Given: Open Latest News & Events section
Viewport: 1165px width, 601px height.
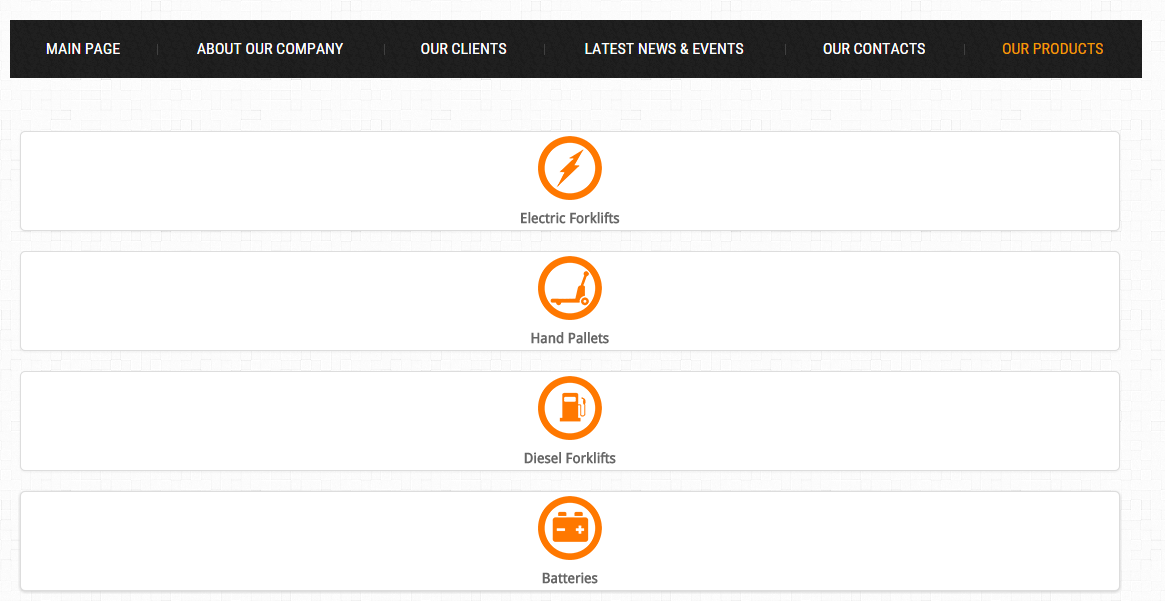Looking at the screenshot, I should (x=664, y=49).
